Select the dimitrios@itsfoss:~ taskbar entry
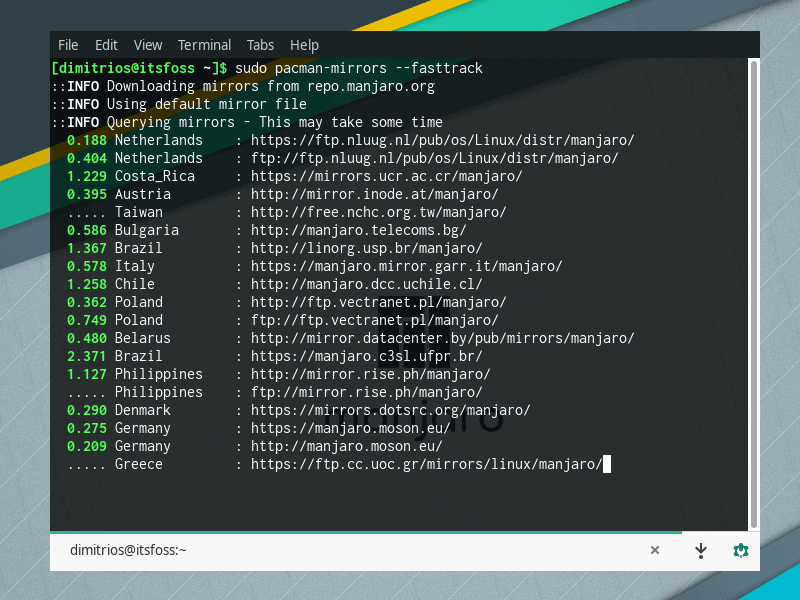 tap(128, 550)
